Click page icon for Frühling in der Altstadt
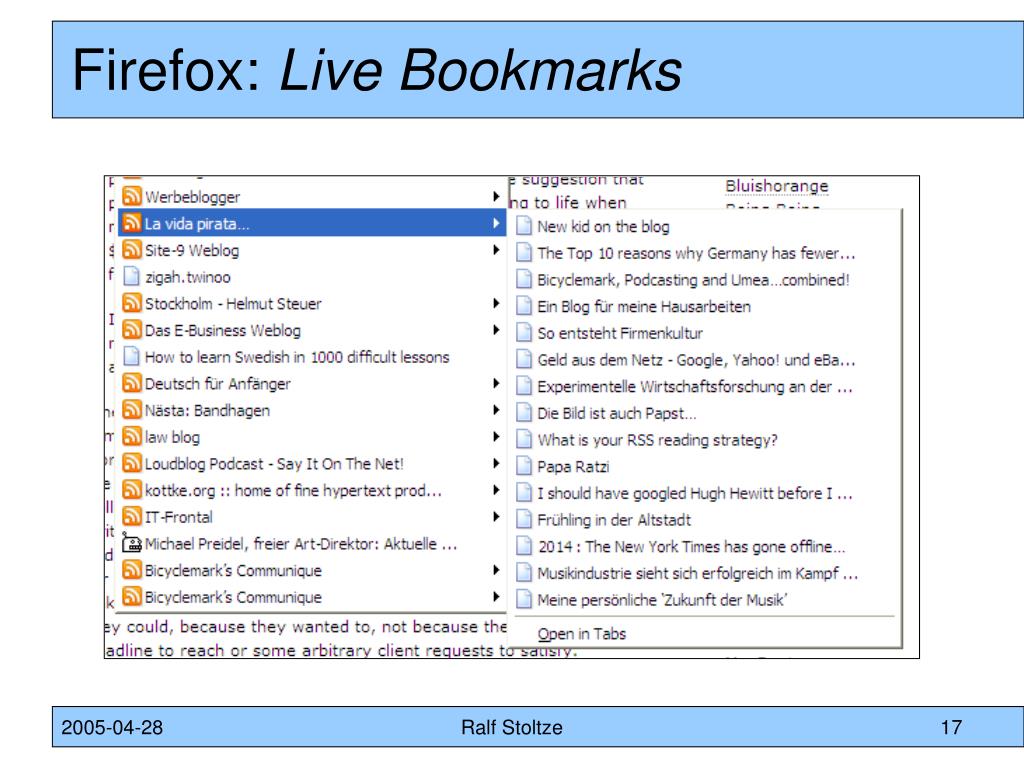 [x=524, y=519]
